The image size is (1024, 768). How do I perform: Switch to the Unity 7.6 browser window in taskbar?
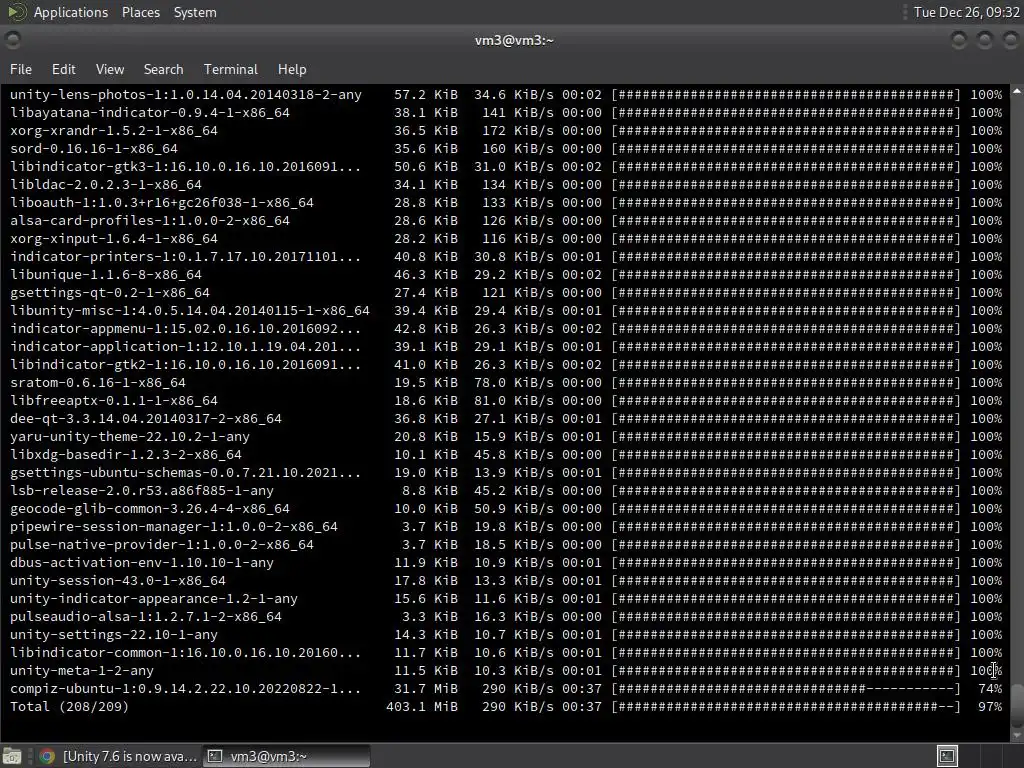click(x=118, y=756)
